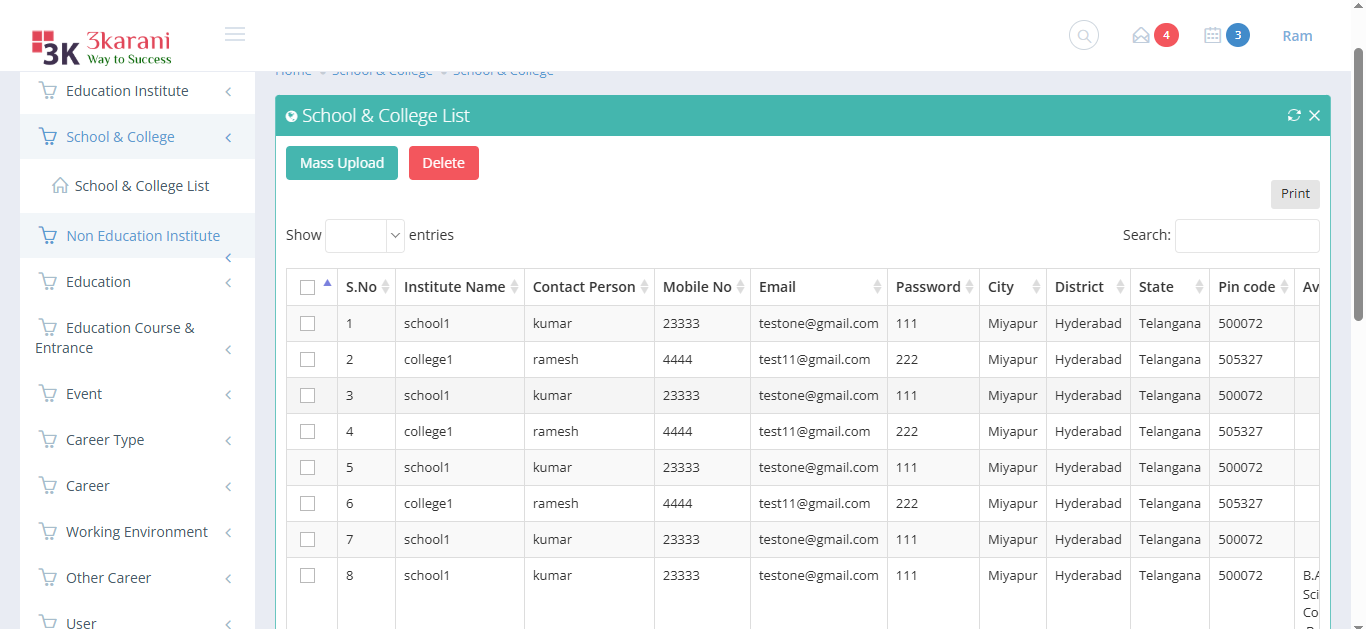The width and height of the screenshot is (1366, 629).
Task: Click the red Delete button
Action: coord(443,163)
